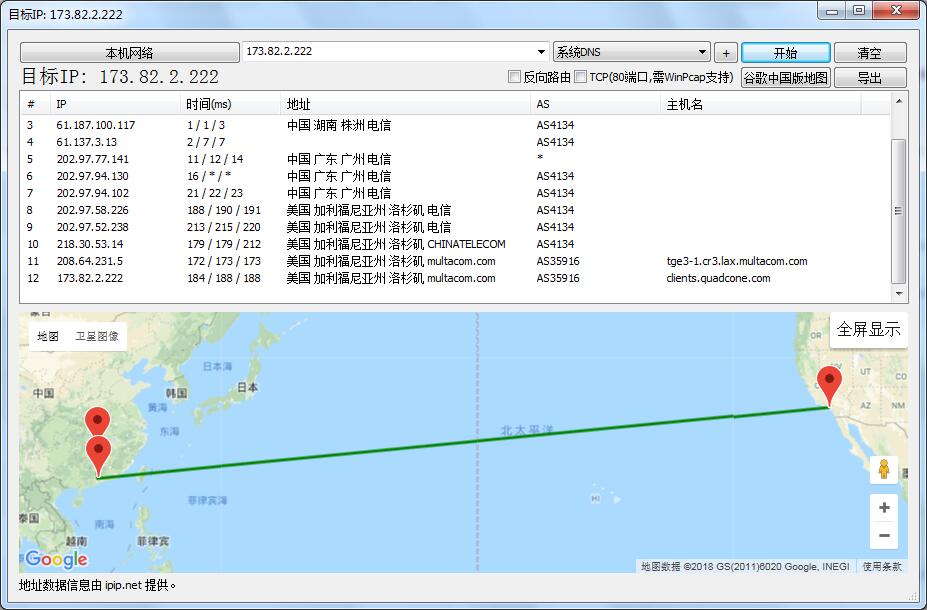
Task: Enable the 反向路由 checkbox
Action: (x=515, y=77)
